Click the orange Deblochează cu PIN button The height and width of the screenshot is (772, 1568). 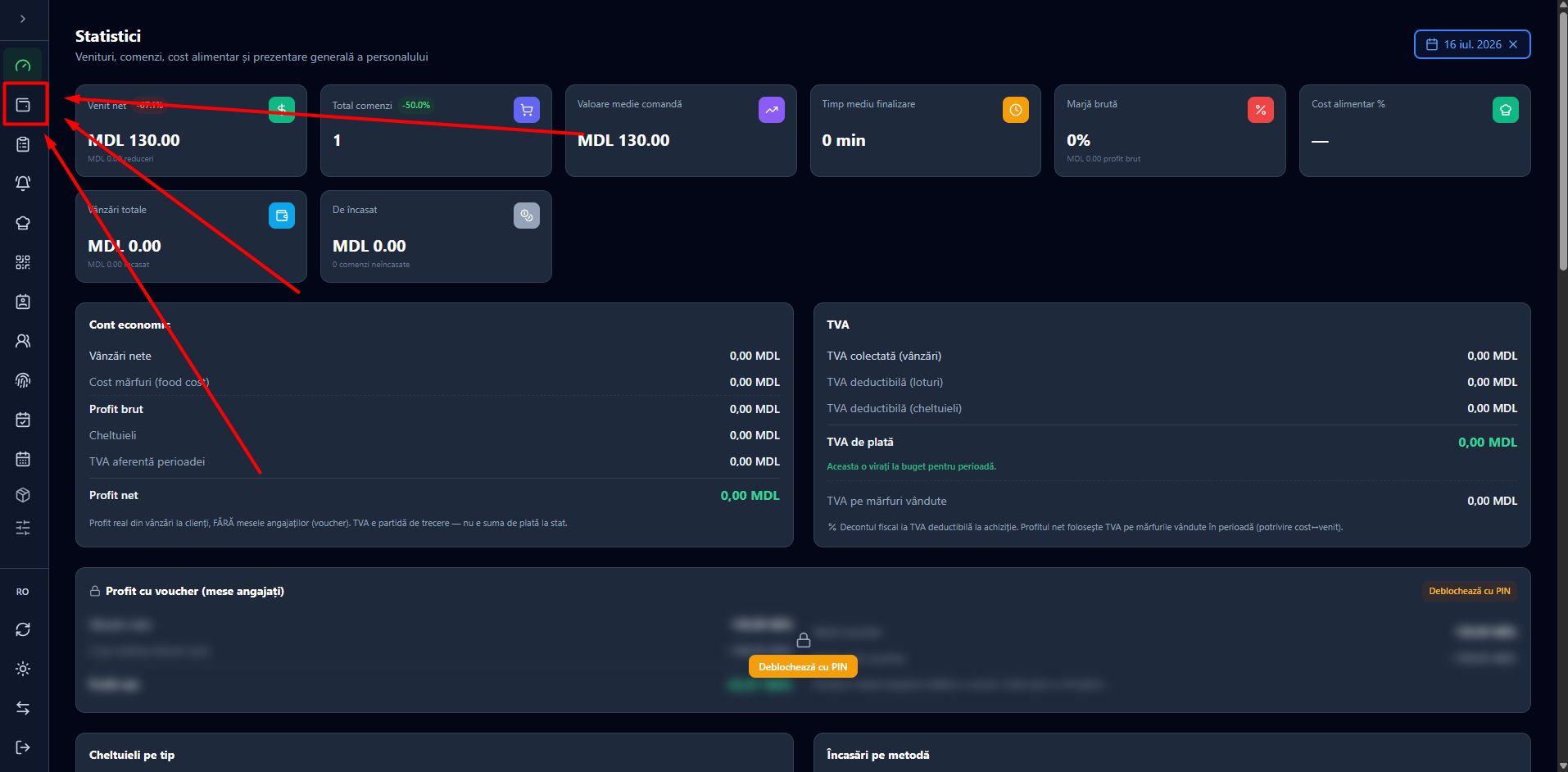pyautogui.click(x=803, y=667)
